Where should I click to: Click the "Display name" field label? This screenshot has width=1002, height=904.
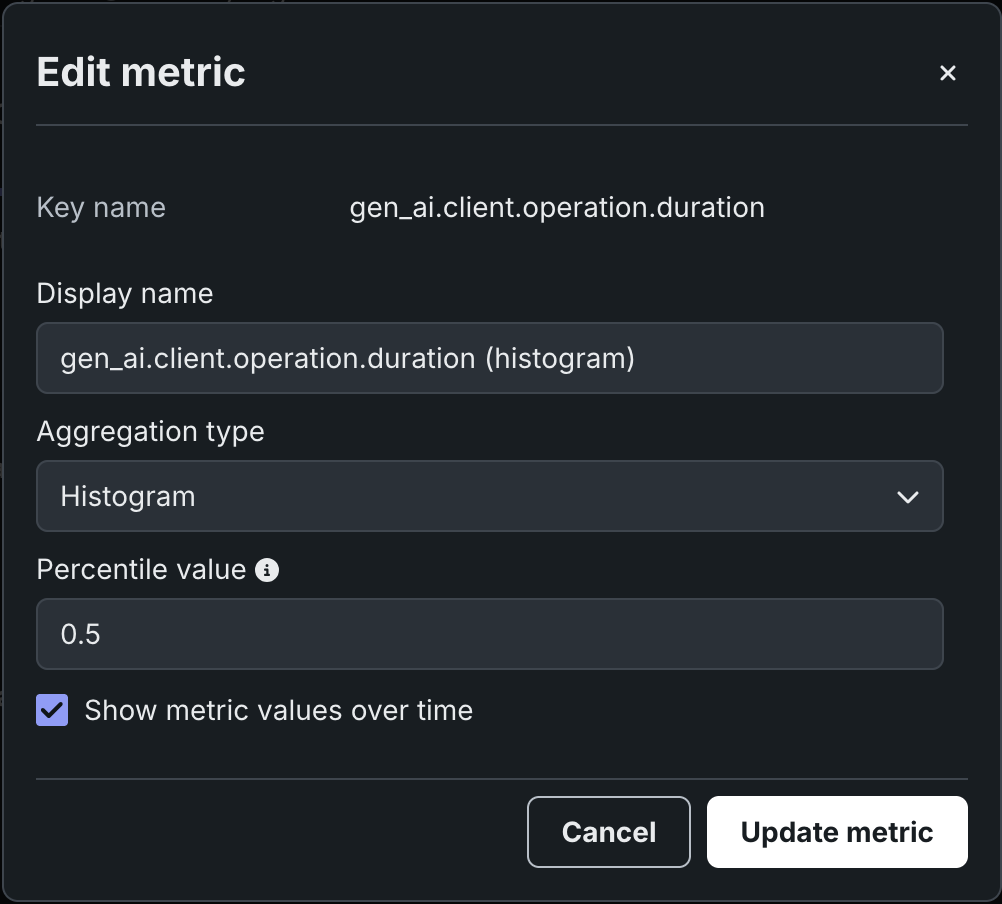coord(125,294)
